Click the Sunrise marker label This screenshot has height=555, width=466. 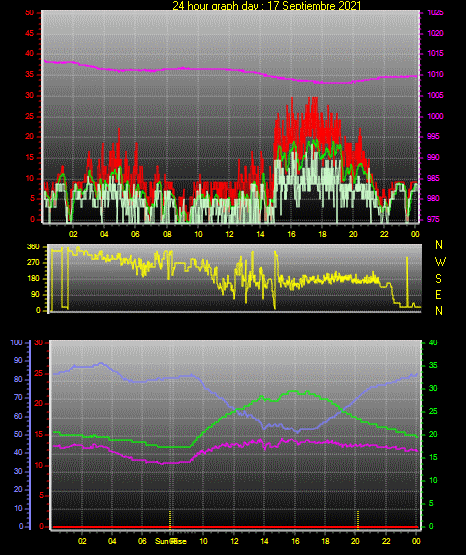pos(171,541)
